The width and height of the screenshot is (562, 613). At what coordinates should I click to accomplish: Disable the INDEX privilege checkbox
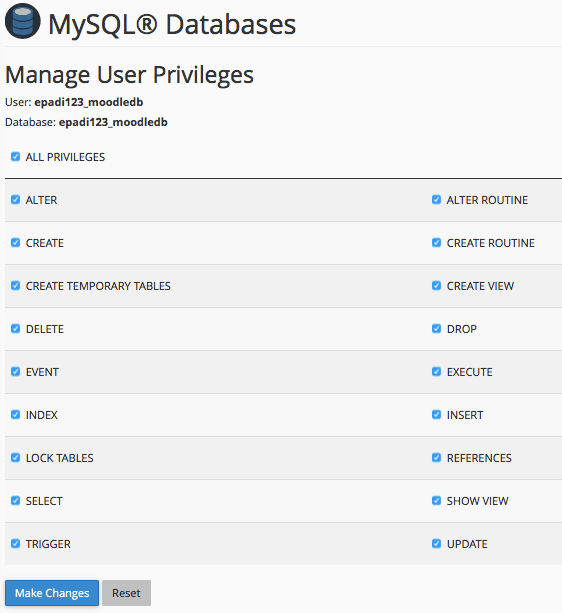(x=16, y=415)
